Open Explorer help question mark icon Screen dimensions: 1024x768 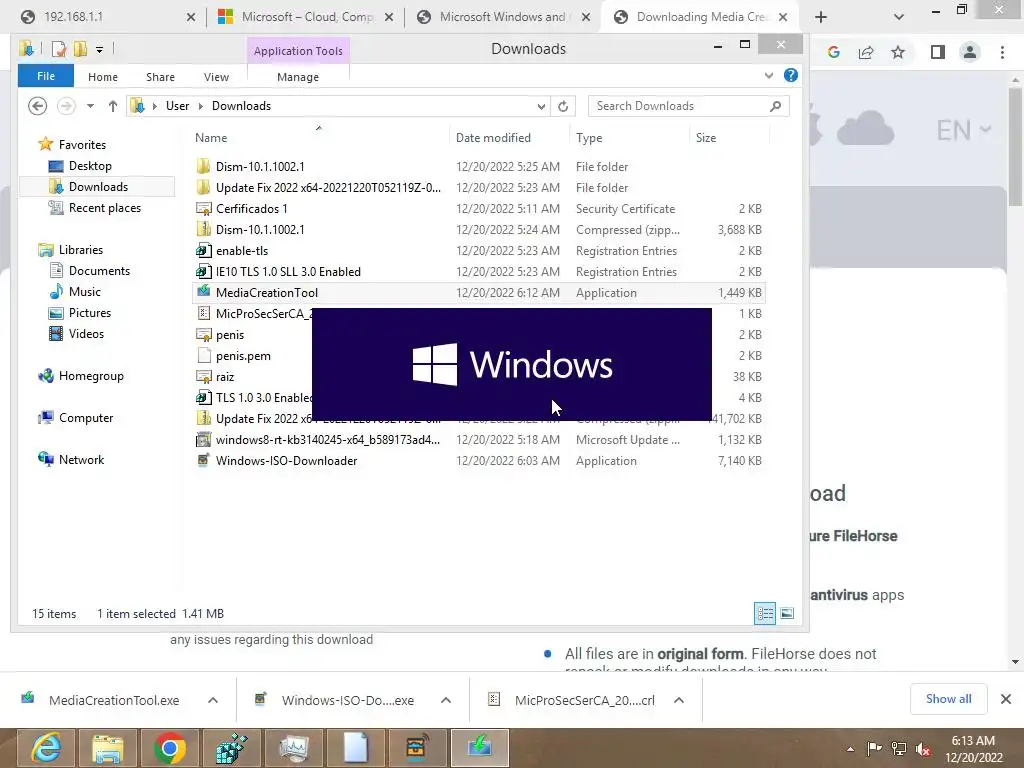[x=790, y=75]
